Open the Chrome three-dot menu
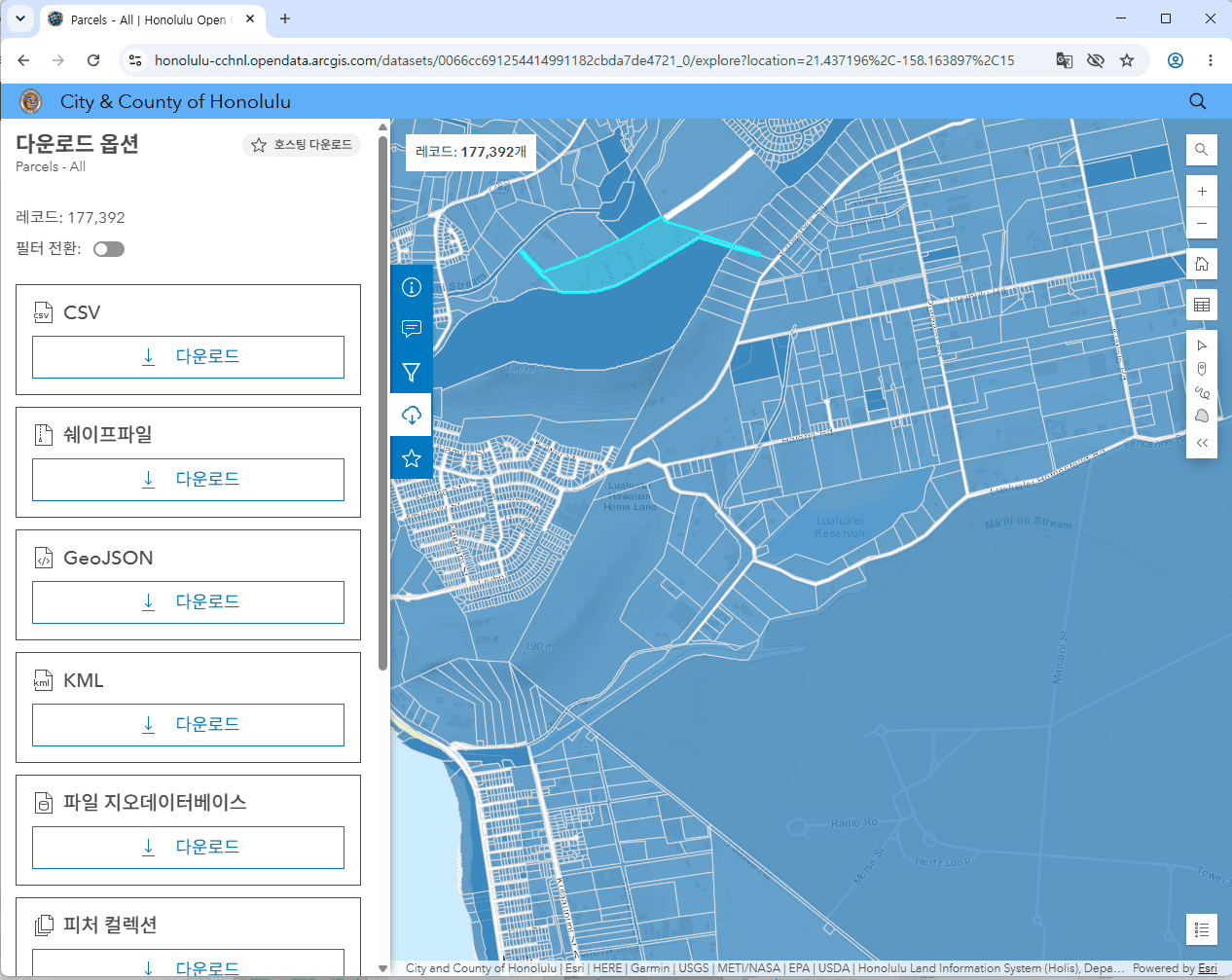1232x980 pixels. click(1211, 60)
